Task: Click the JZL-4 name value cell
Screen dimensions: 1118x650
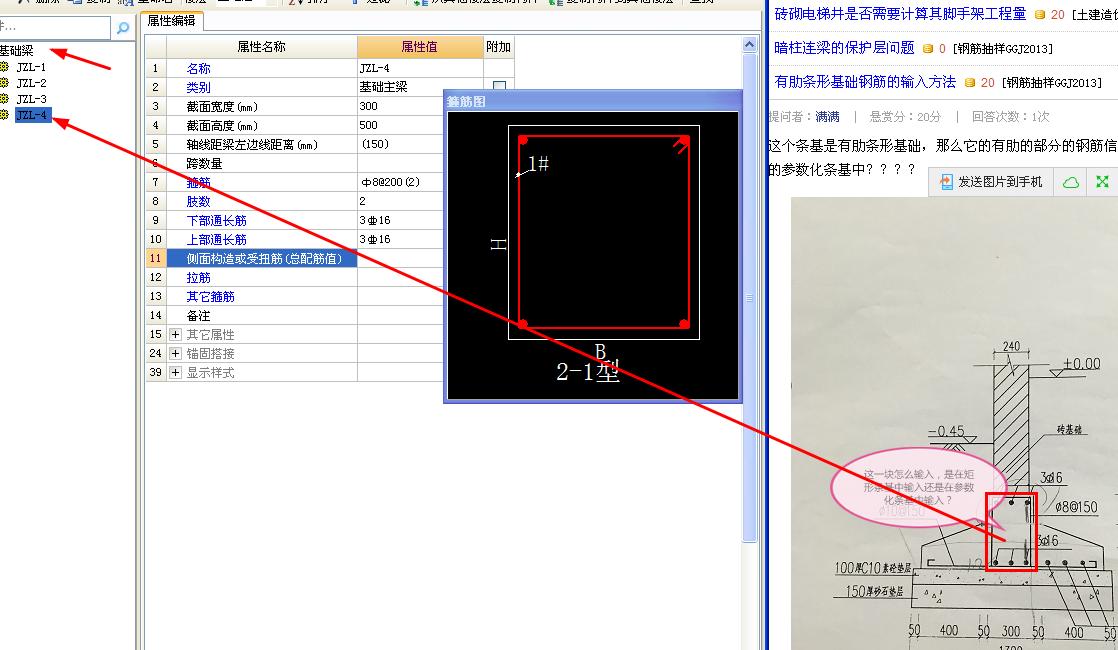Action: [420, 68]
